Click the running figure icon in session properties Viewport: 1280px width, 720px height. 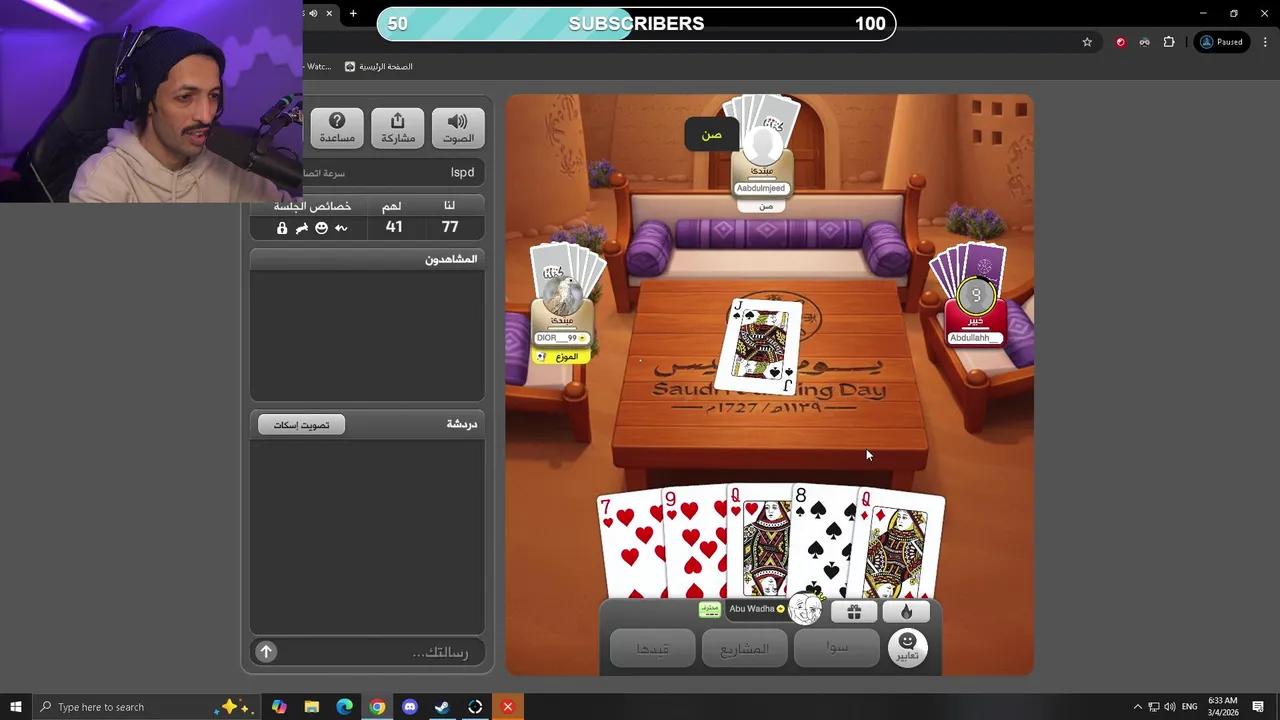tap(301, 228)
